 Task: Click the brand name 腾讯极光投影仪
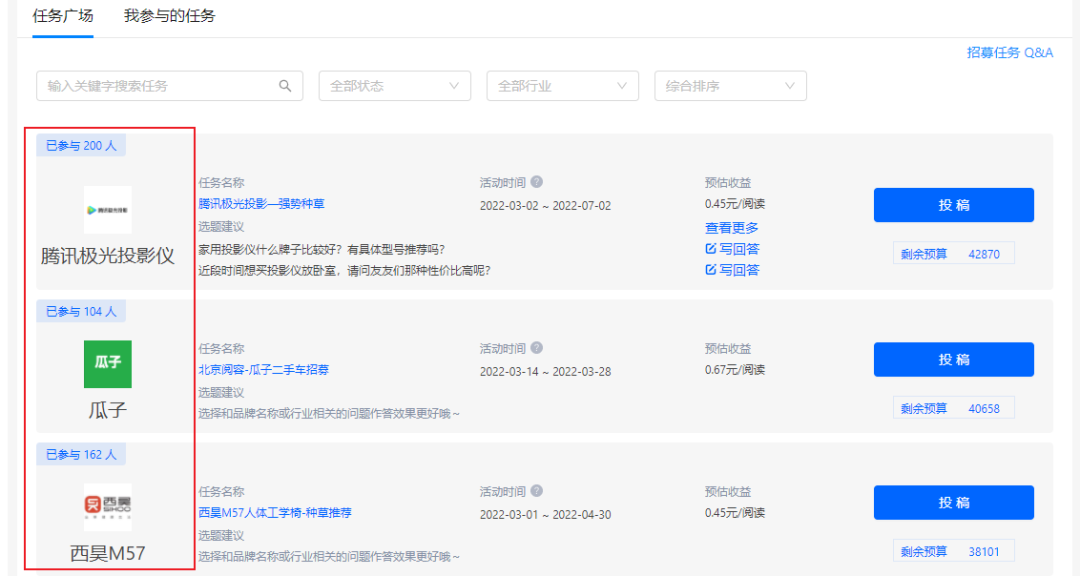click(107, 256)
